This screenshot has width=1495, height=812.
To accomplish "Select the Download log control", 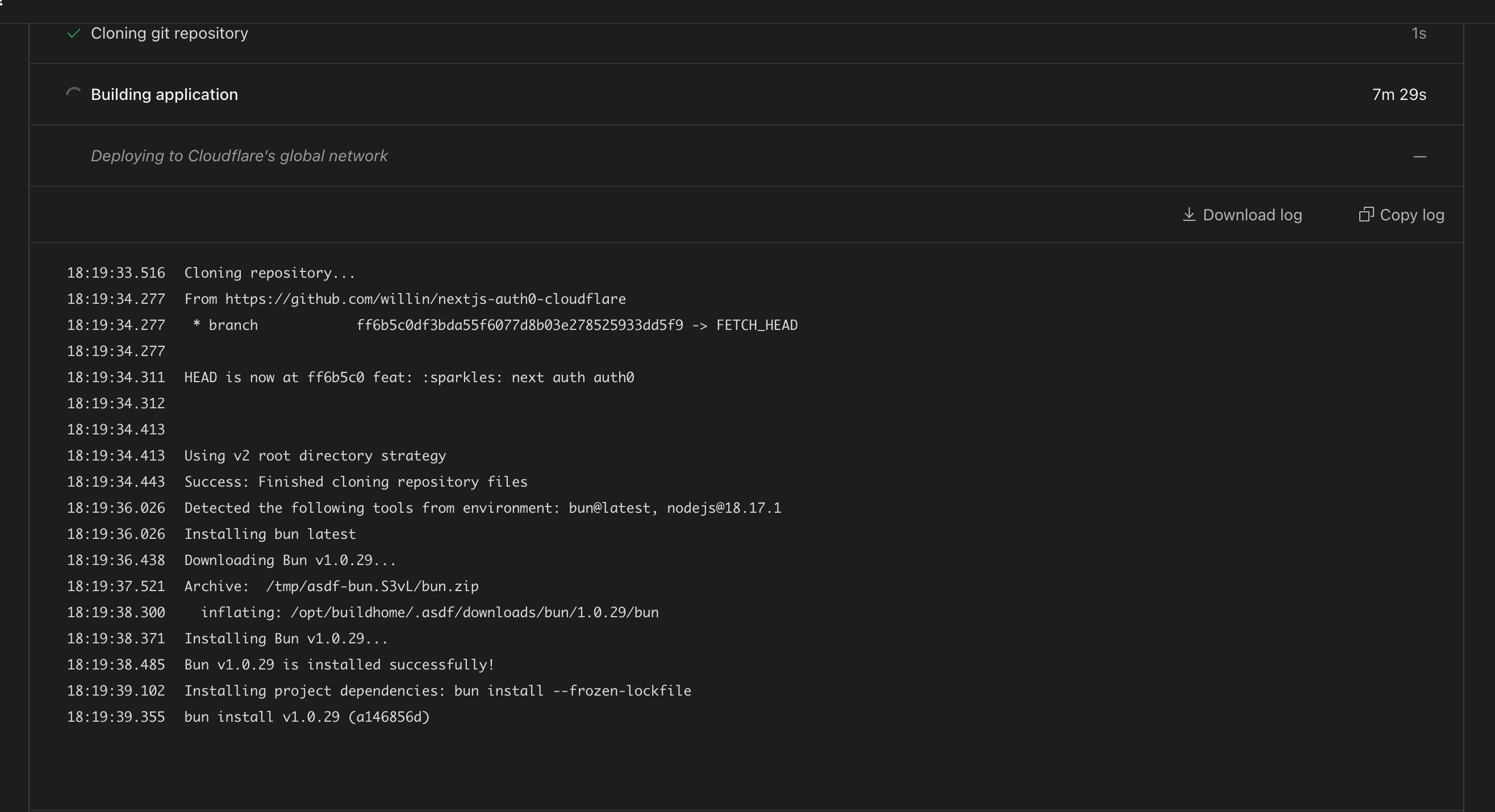I will coord(1242,215).
